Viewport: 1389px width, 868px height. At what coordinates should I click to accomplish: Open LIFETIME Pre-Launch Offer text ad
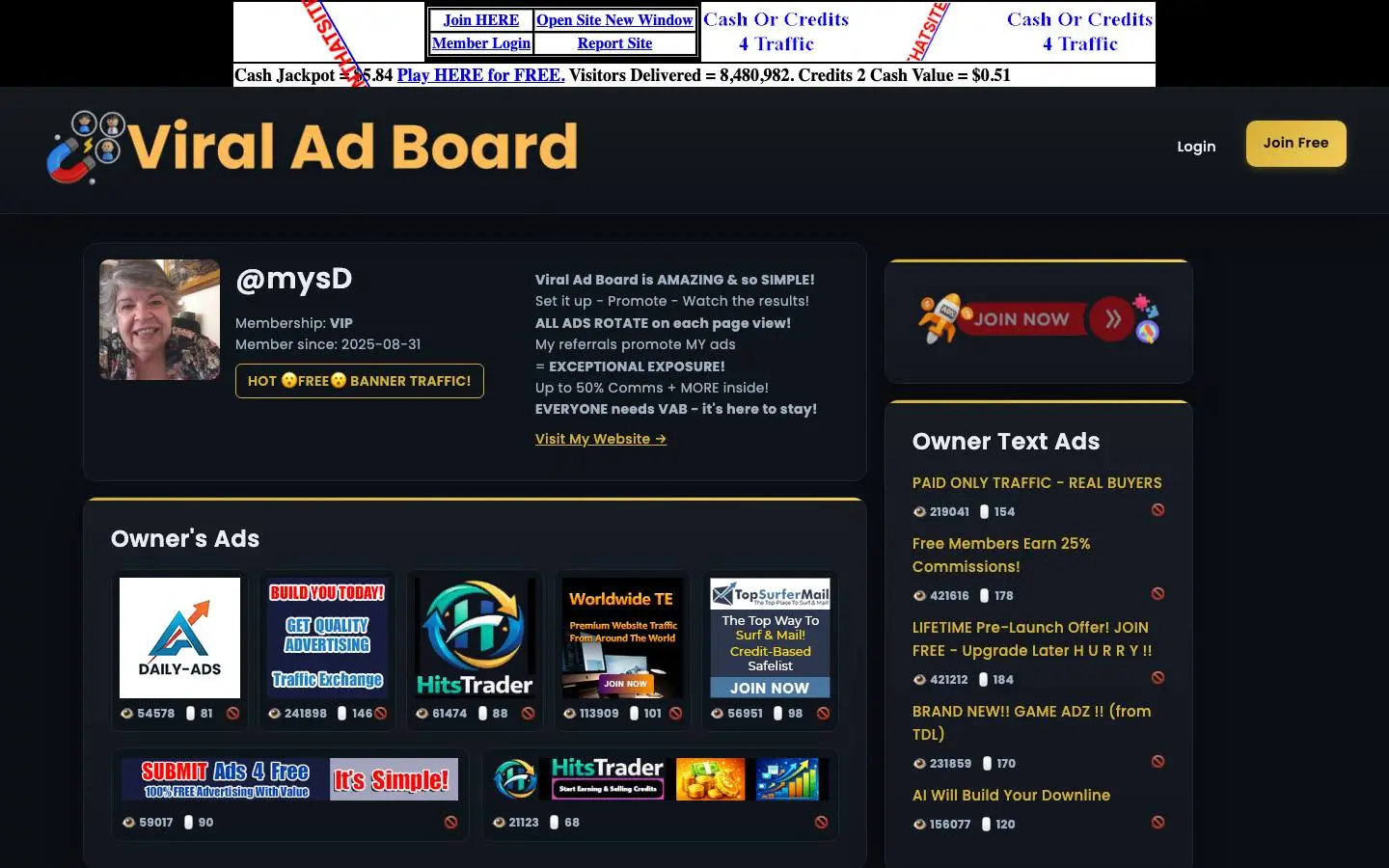(x=1032, y=638)
